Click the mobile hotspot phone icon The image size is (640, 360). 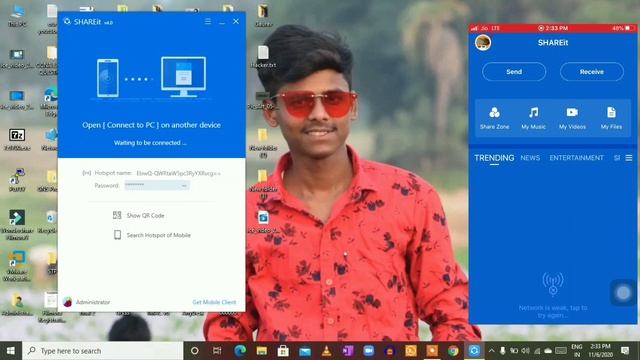point(117,235)
